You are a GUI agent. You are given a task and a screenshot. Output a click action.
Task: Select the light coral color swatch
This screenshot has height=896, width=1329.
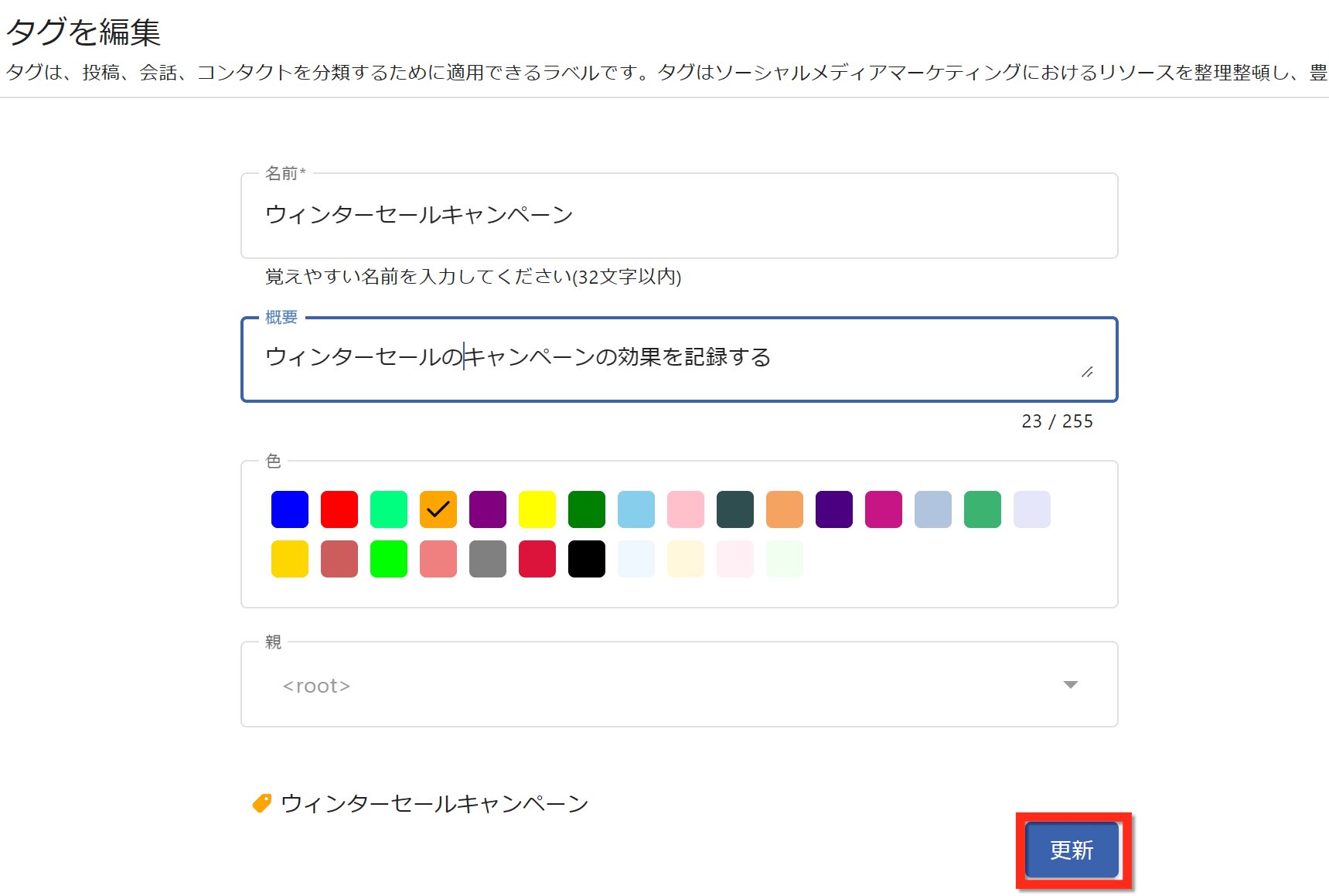coord(438,559)
